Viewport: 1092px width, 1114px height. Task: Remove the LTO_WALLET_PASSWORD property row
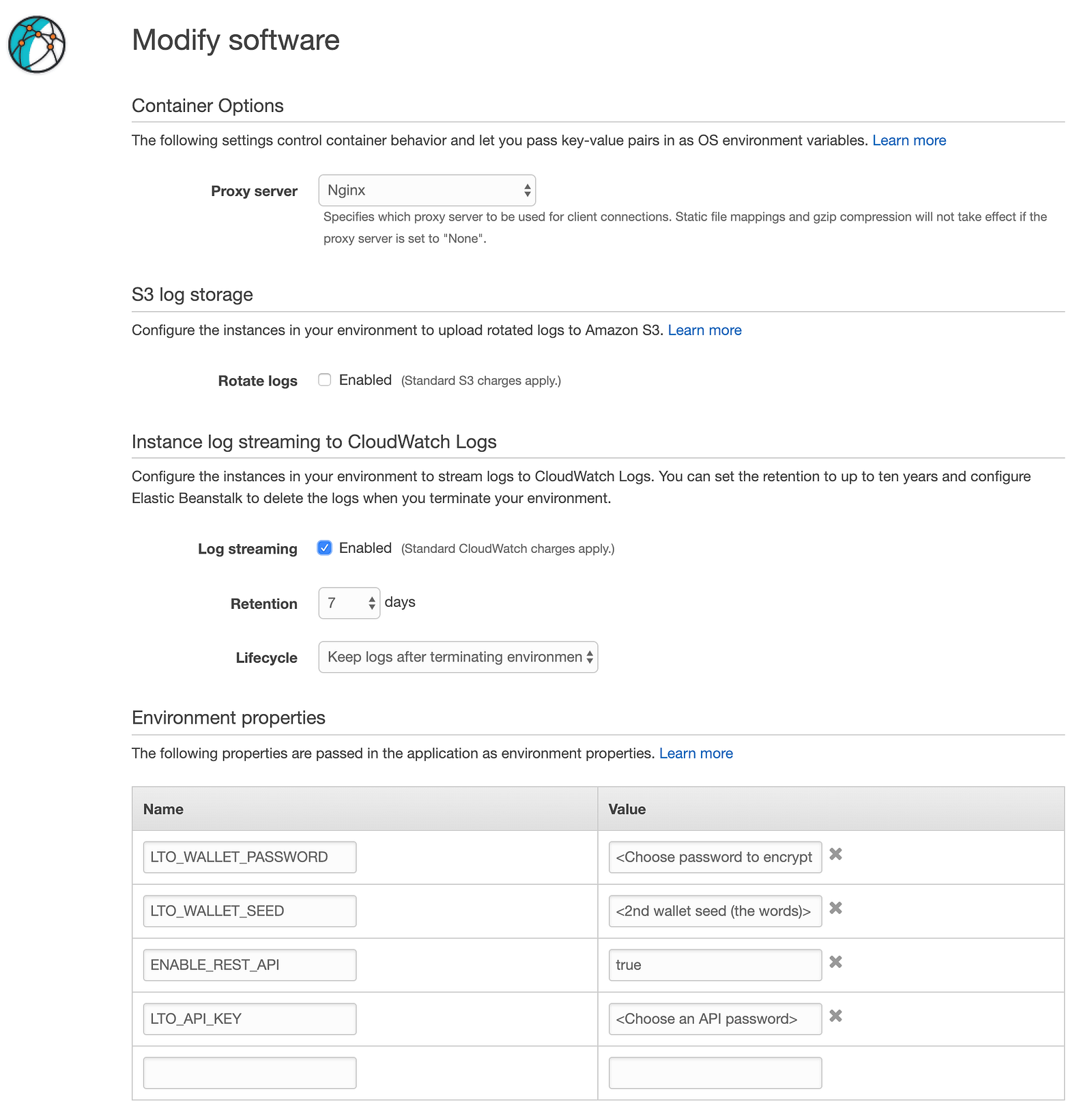[x=835, y=854]
